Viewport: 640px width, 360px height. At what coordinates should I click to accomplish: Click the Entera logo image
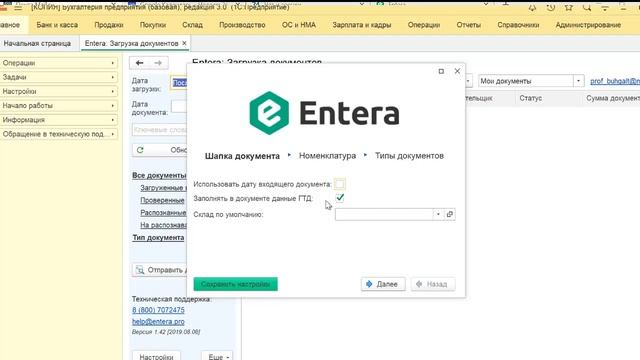324,113
